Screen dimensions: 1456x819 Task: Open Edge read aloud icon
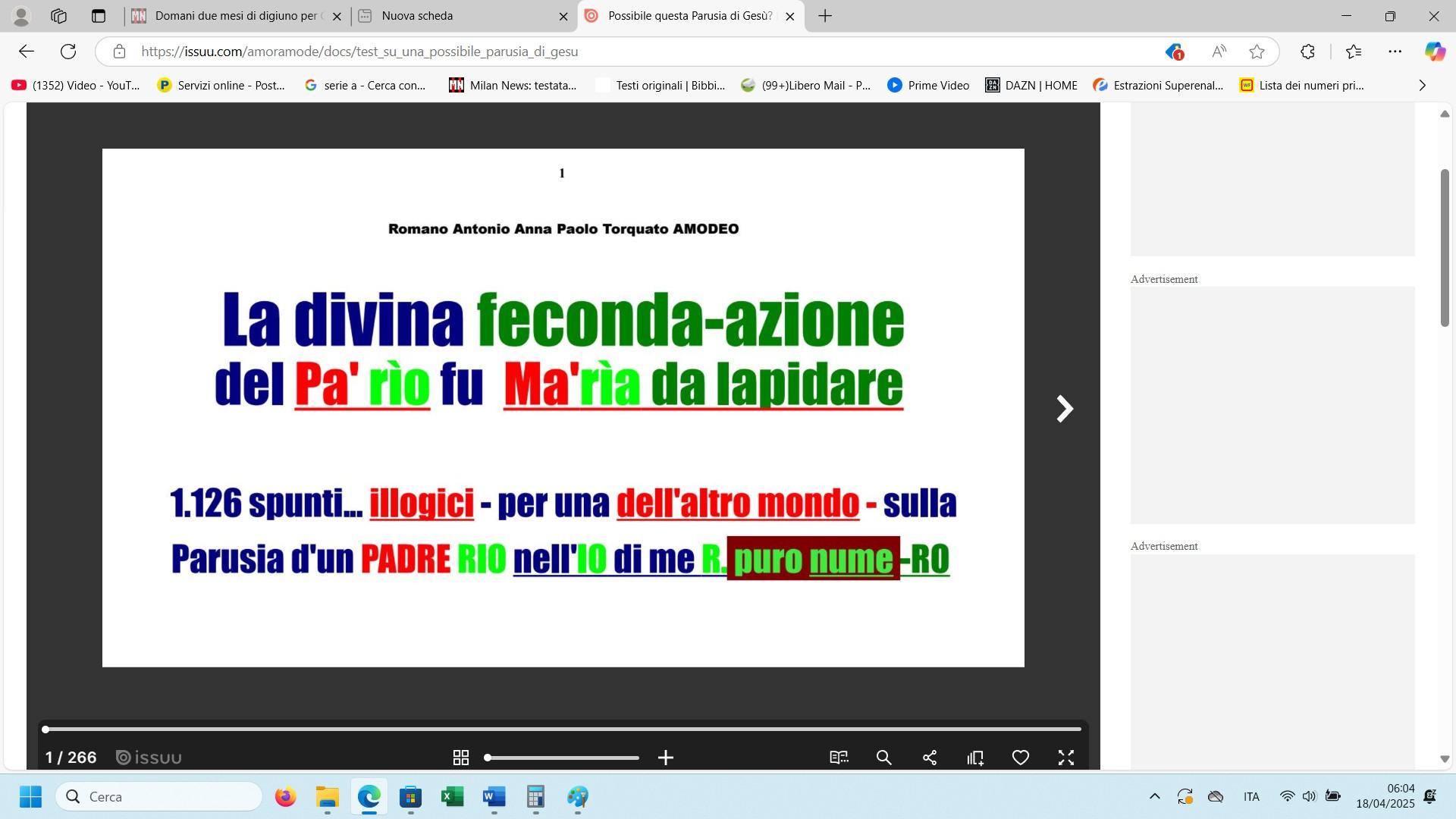[x=1219, y=52]
